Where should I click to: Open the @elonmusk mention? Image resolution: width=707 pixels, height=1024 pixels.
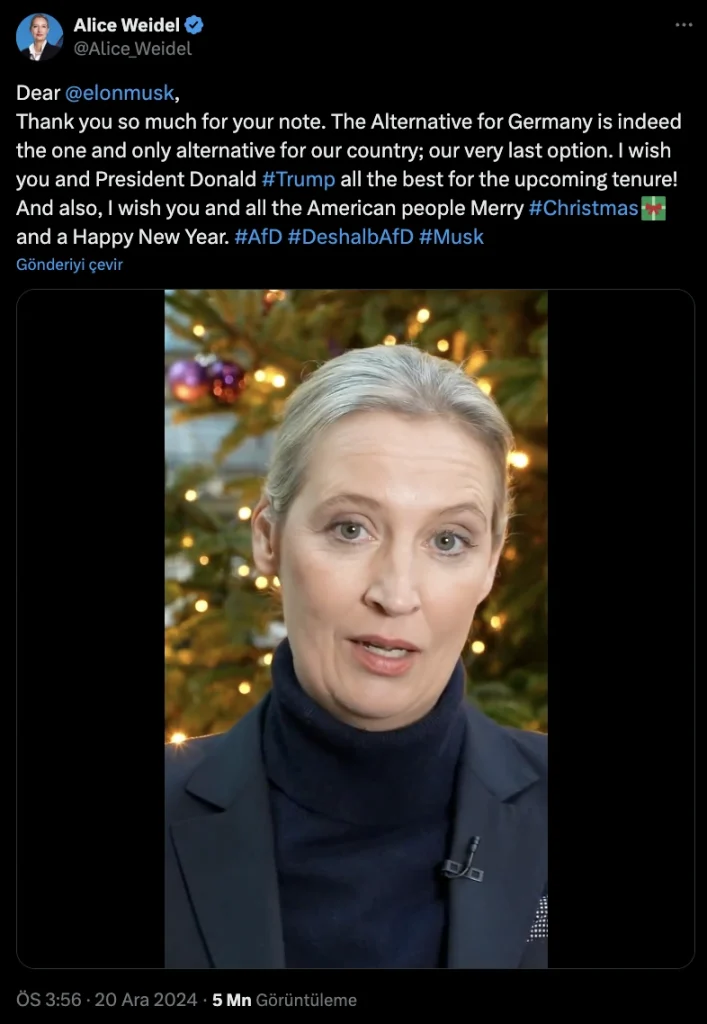[x=119, y=93]
